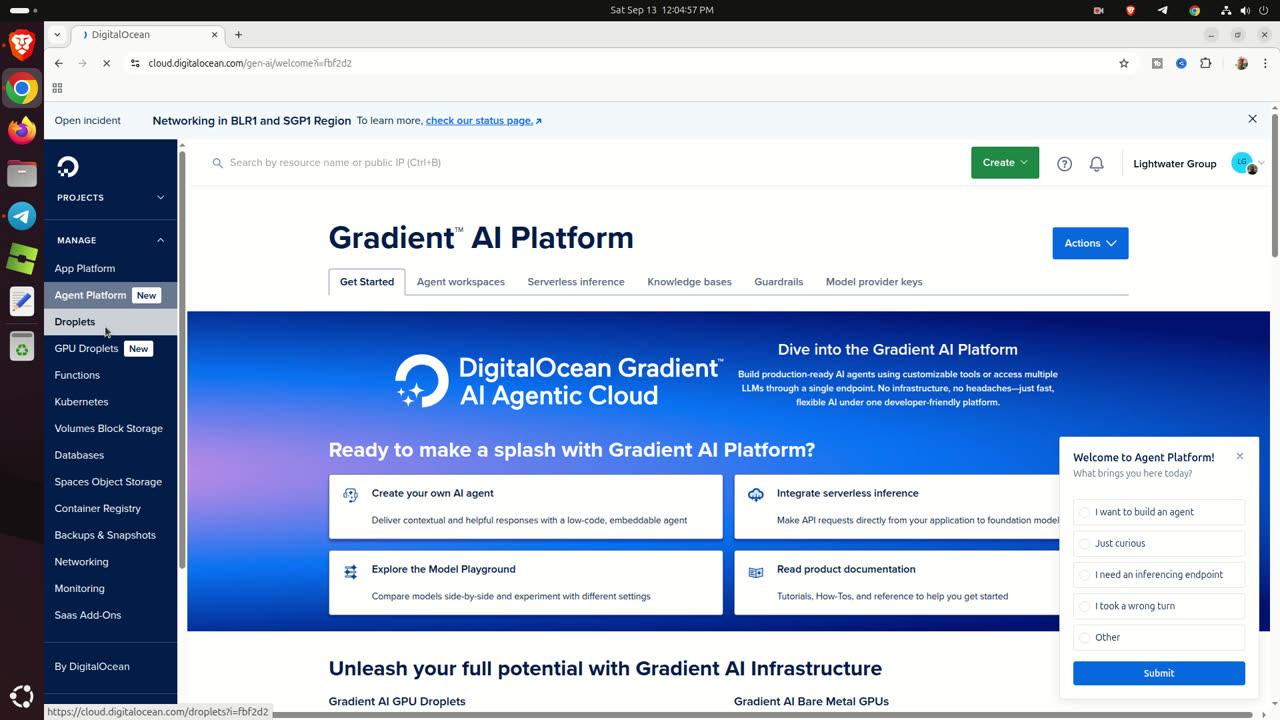Switch to the Agent workspaces tab

click(x=460, y=282)
